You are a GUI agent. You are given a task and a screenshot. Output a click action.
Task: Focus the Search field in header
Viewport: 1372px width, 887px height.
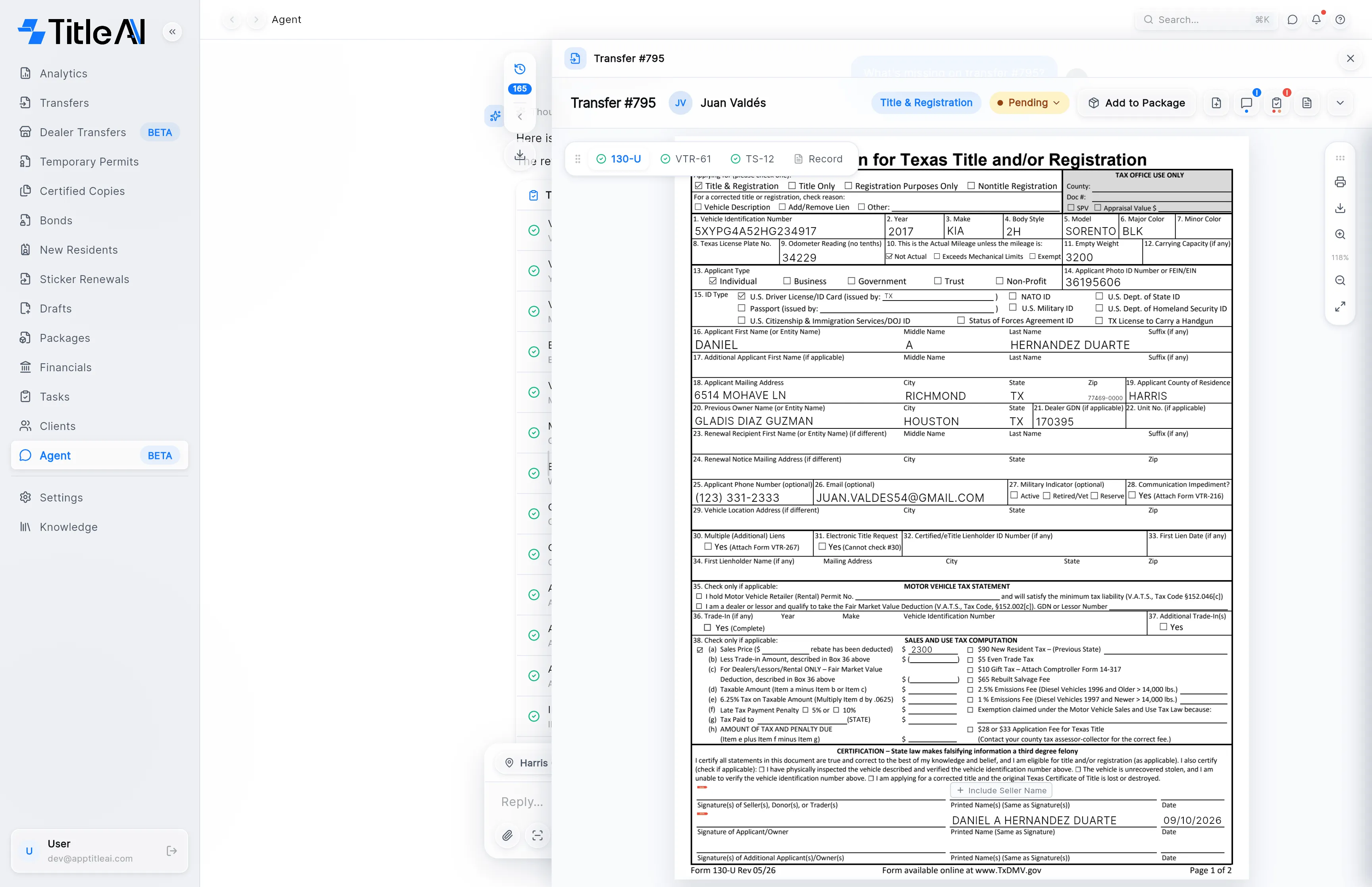[1206, 19]
